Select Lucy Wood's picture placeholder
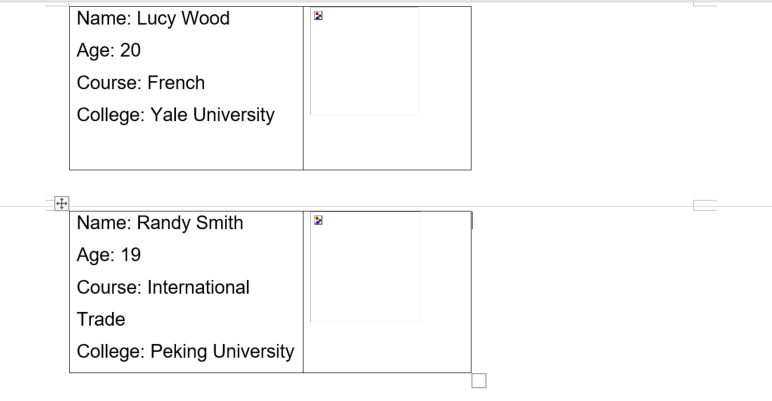The height and width of the screenshot is (401, 772). (364, 61)
